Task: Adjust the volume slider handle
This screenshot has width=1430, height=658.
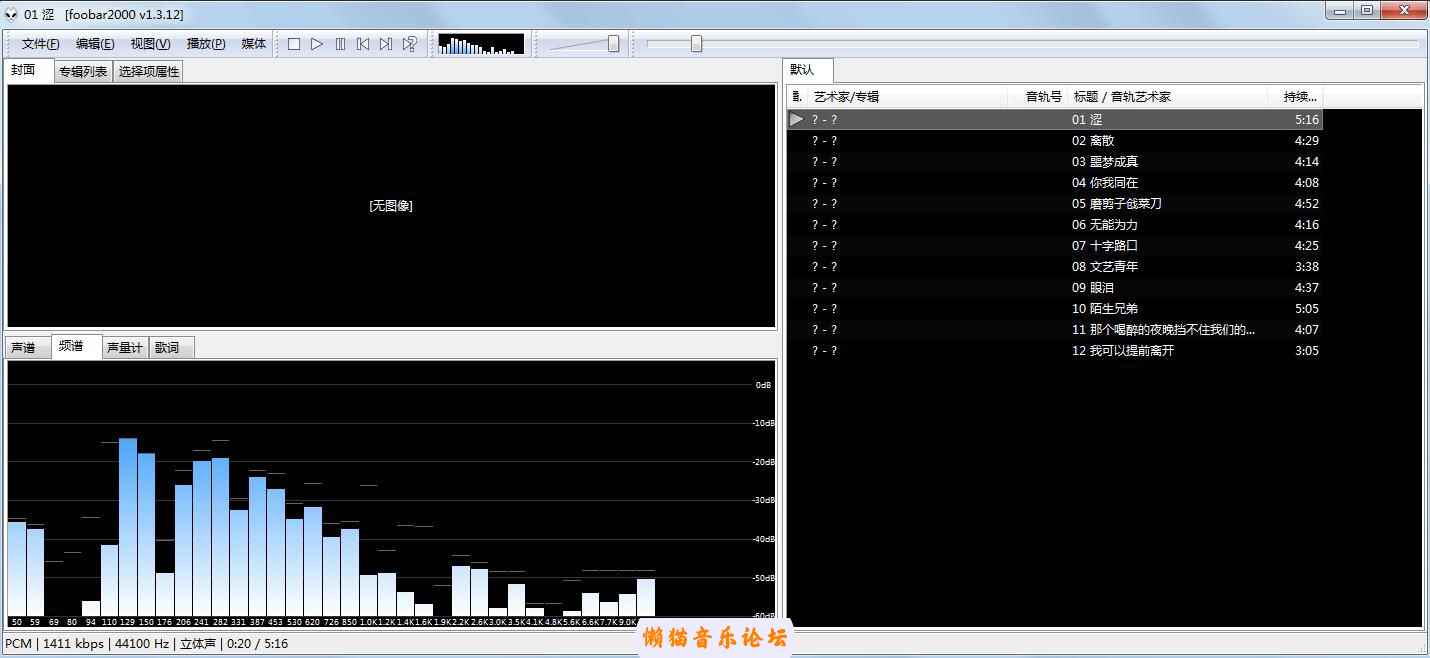Action: click(x=613, y=44)
